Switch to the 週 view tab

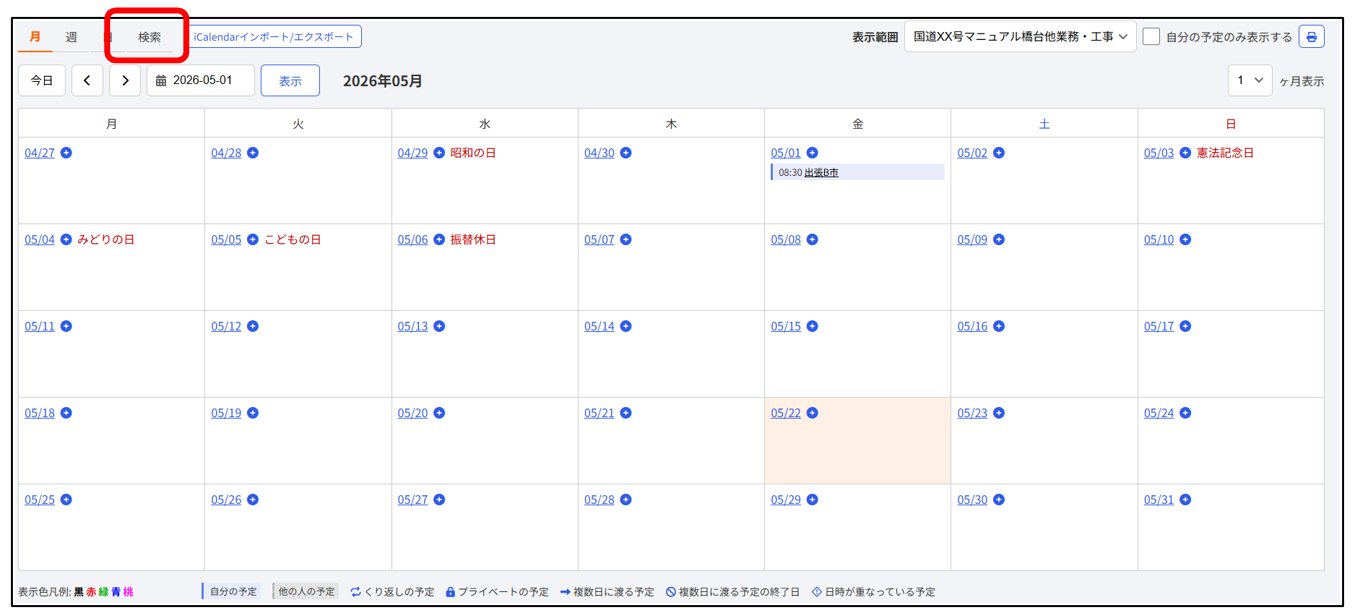(71, 37)
